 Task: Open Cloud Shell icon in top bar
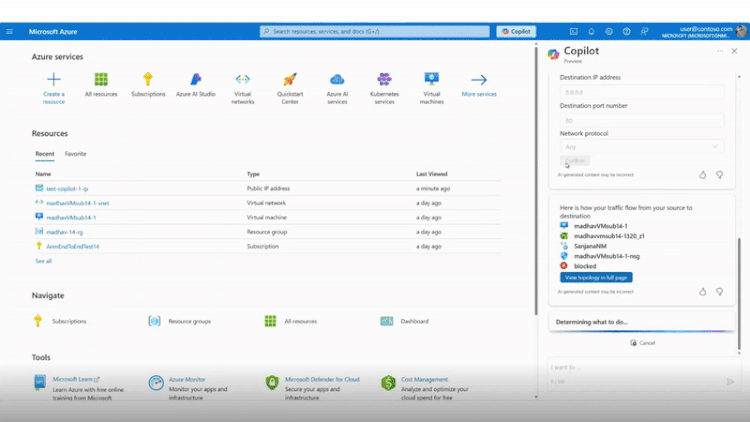click(x=574, y=32)
